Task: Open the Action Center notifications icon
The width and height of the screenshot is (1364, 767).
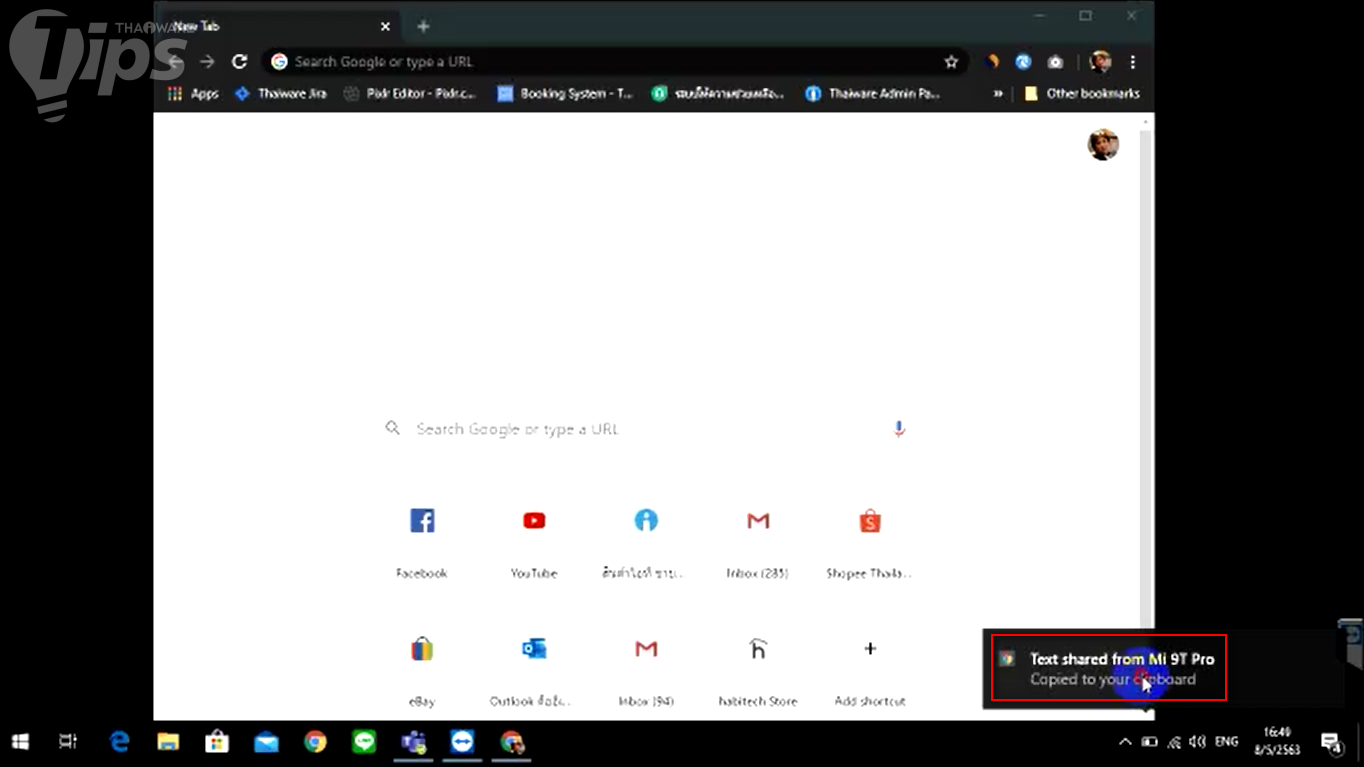Action: point(1331,742)
